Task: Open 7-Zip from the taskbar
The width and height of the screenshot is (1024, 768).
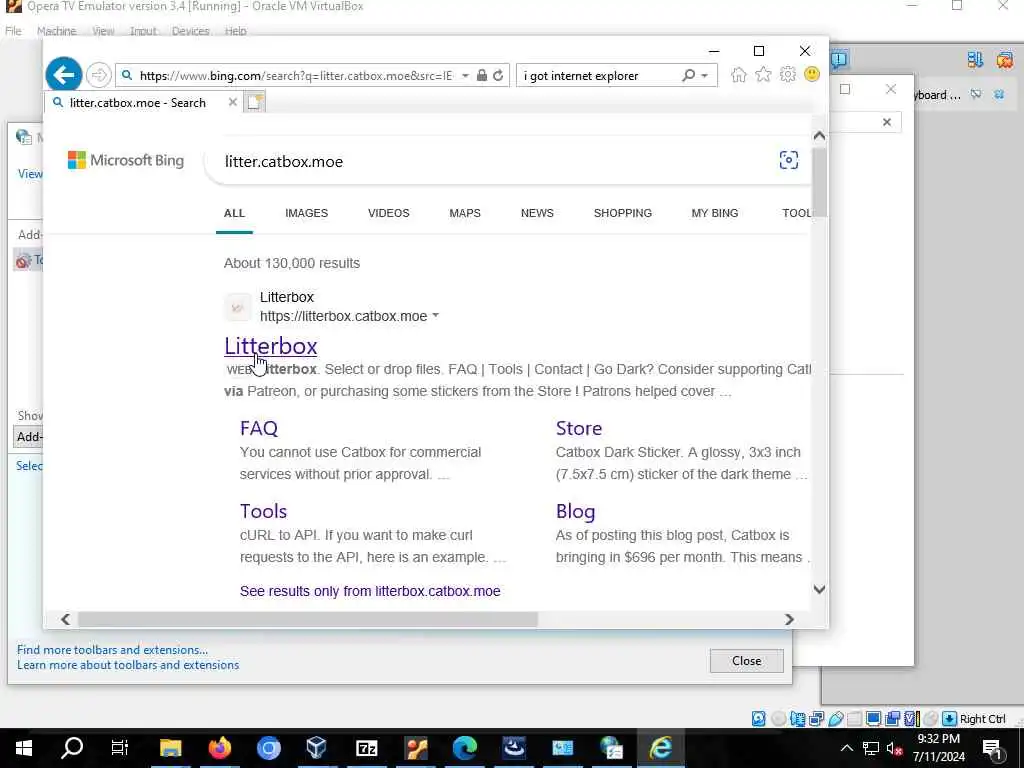Action: click(x=367, y=748)
